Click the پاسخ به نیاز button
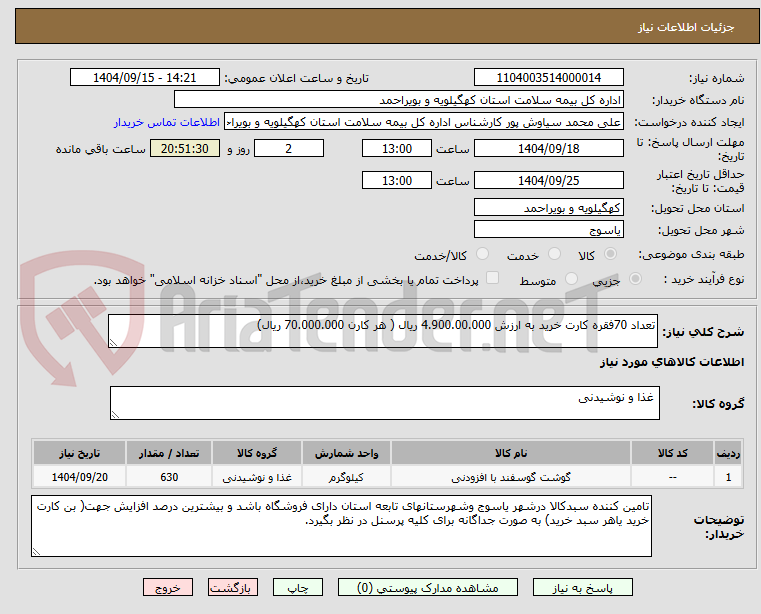This screenshot has height=614, width=761. coord(582,587)
